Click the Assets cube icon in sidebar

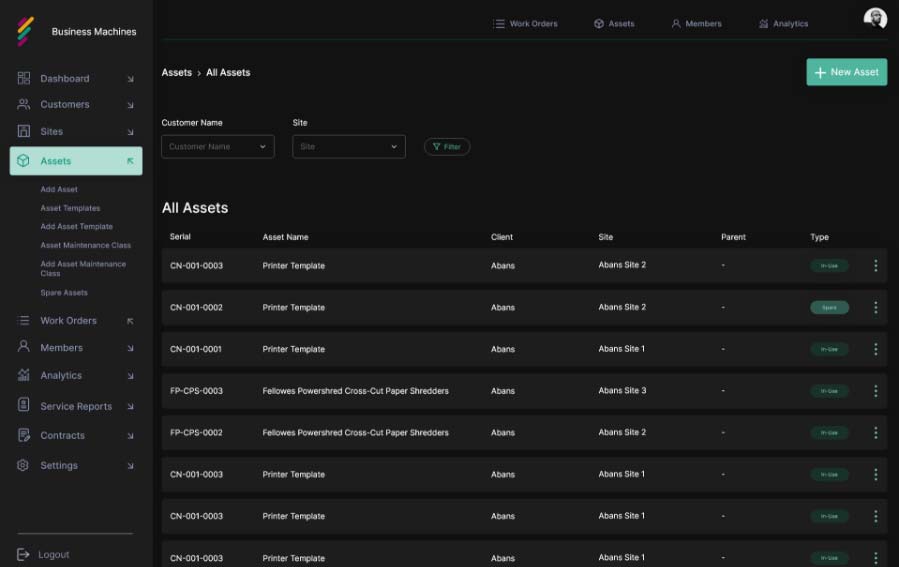[24, 161]
